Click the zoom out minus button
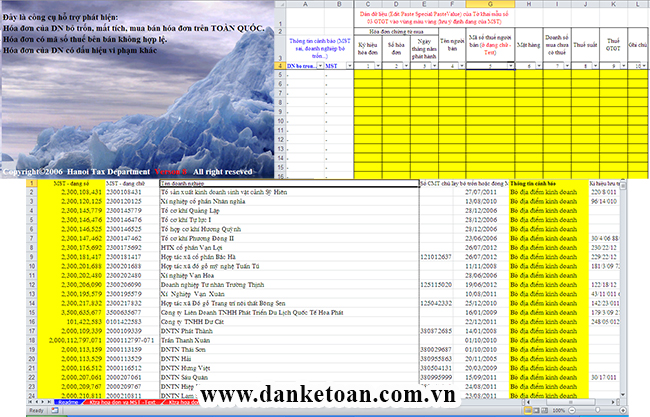 pyautogui.click(x=572, y=410)
